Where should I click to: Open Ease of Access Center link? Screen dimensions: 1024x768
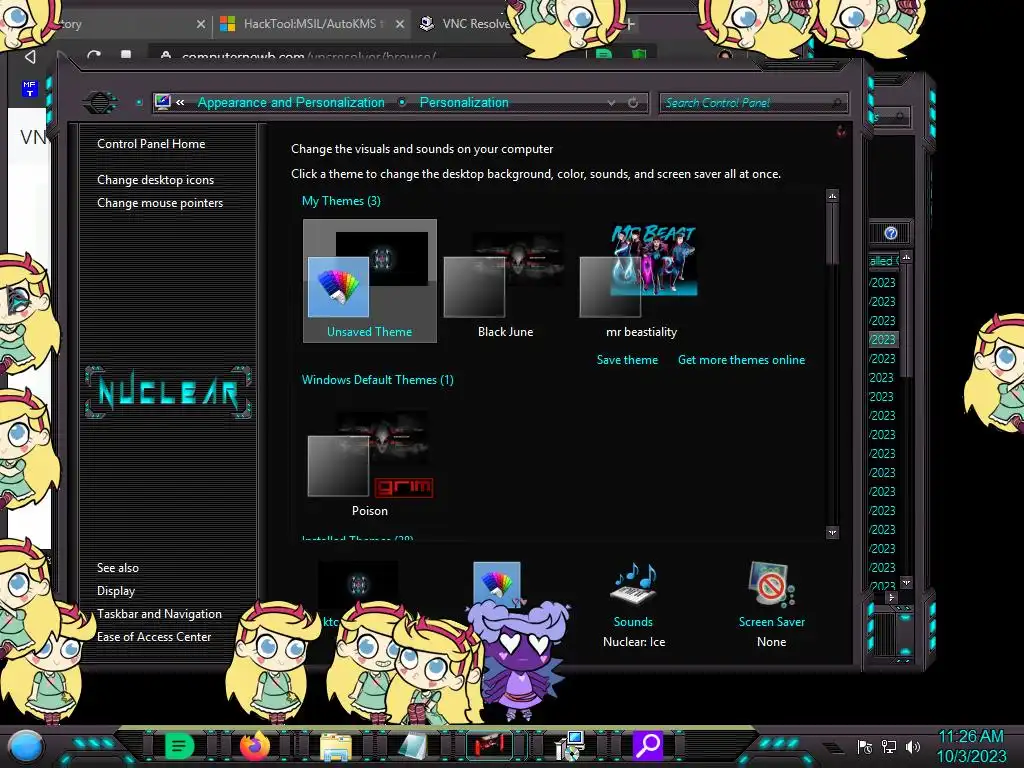tap(154, 637)
